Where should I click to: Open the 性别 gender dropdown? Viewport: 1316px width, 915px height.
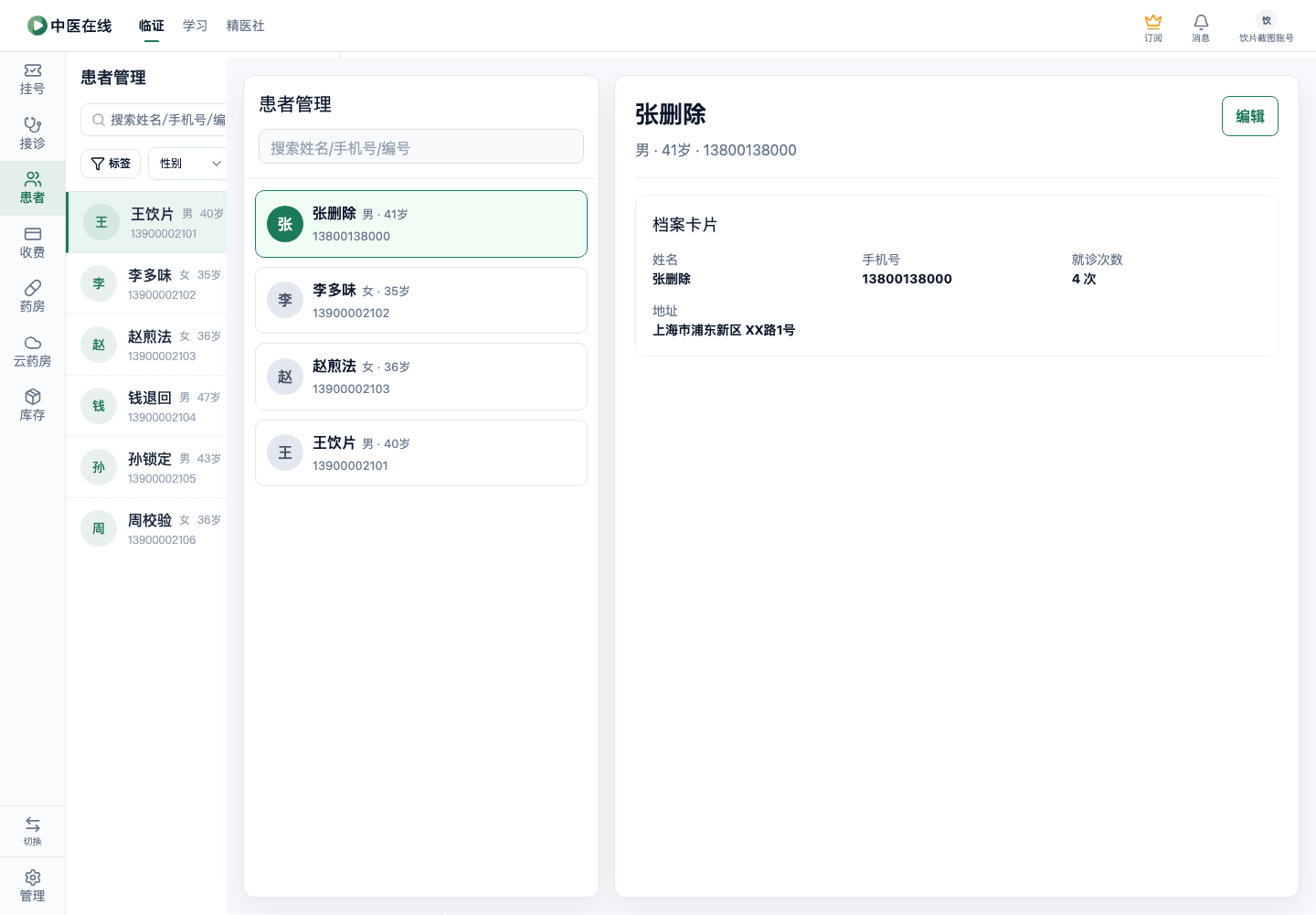pos(188,164)
